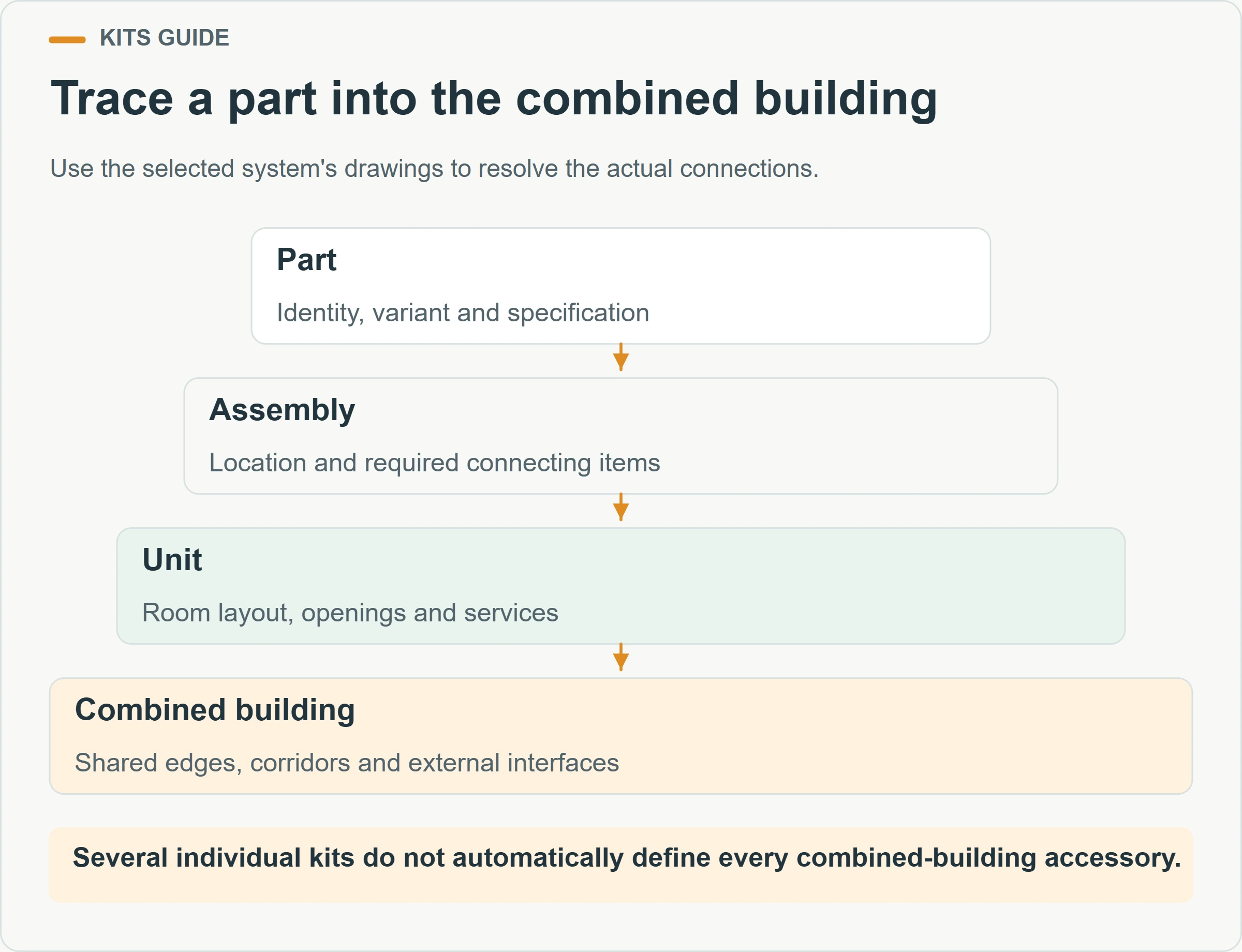Click the subtitle about the selected system's drawings

tap(434, 168)
